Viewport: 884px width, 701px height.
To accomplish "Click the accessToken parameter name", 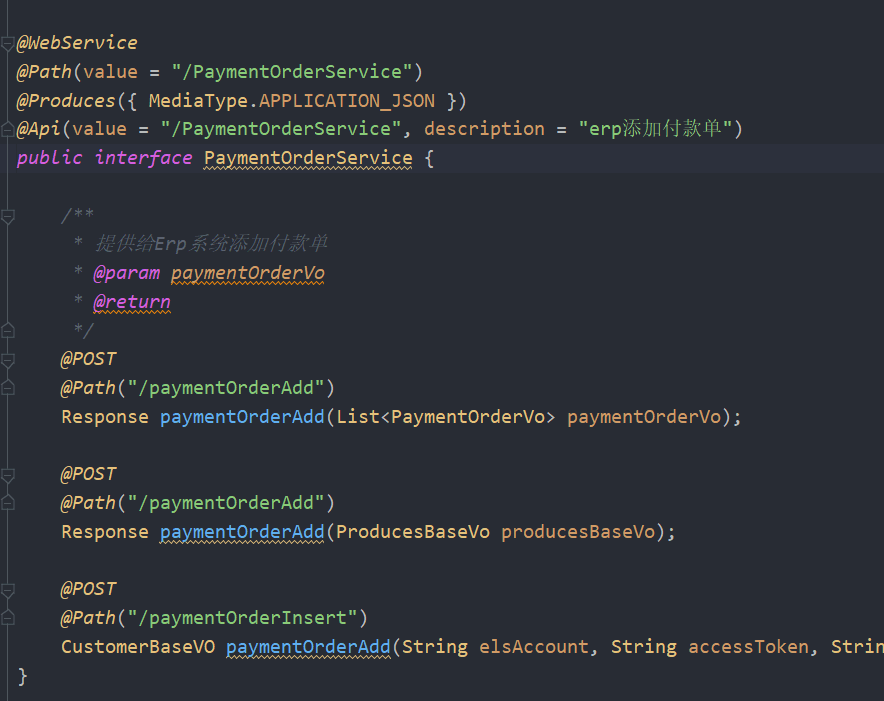I will pos(748,647).
